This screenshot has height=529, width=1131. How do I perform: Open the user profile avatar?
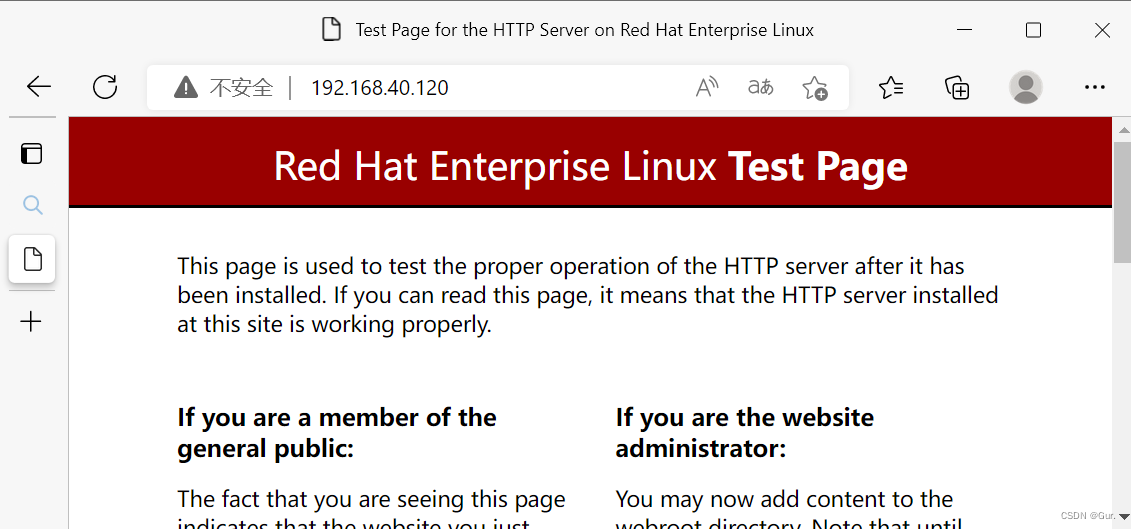(1025, 88)
